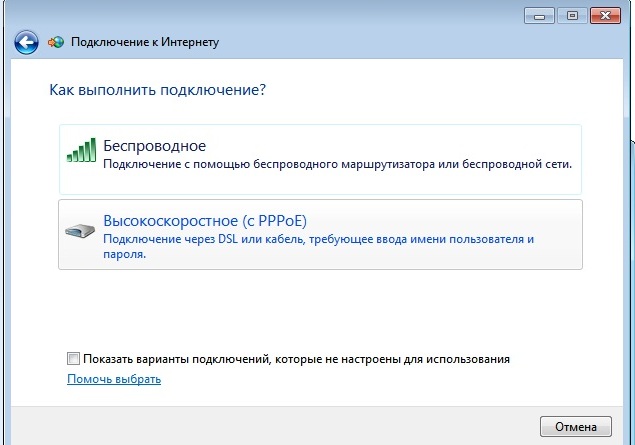Enable the checkbox to show unconfigured connection options

point(73,358)
